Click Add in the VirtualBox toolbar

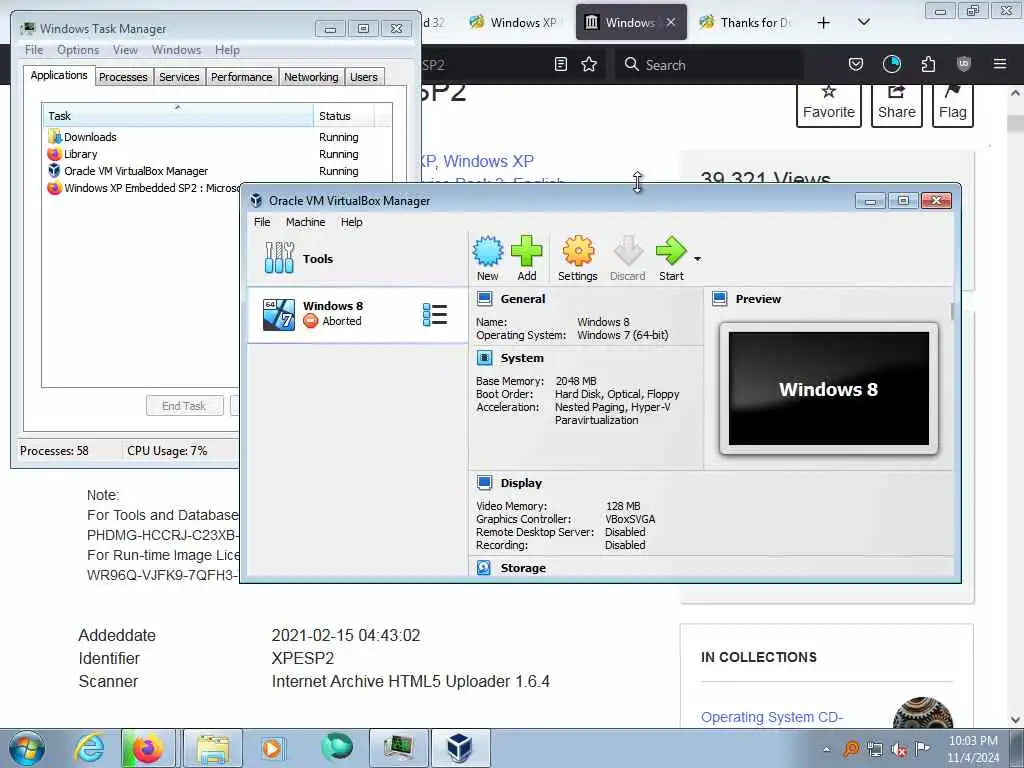tap(526, 259)
